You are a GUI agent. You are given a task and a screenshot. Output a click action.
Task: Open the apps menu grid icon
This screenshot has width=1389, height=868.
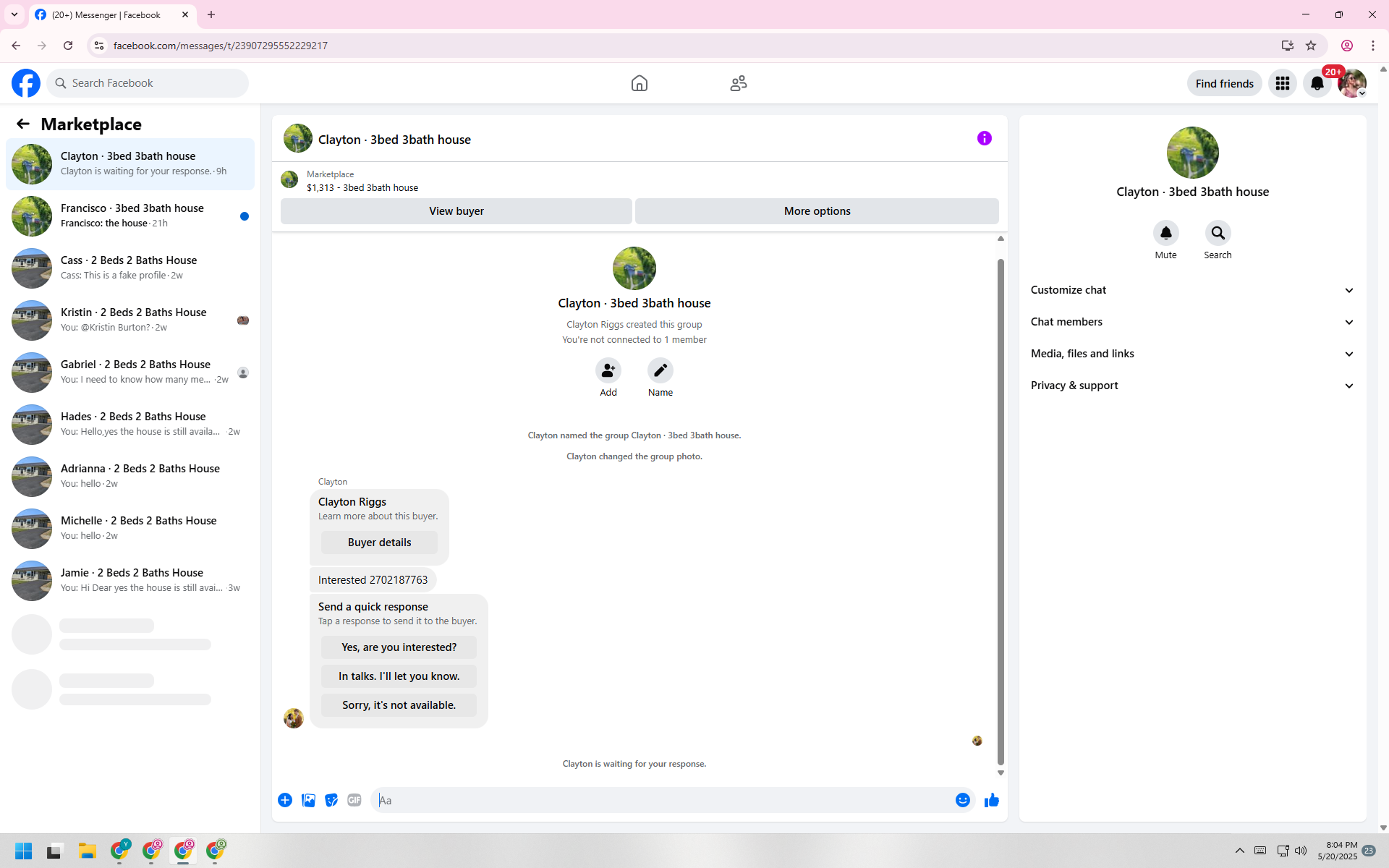pyautogui.click(x=1282, y=83)
